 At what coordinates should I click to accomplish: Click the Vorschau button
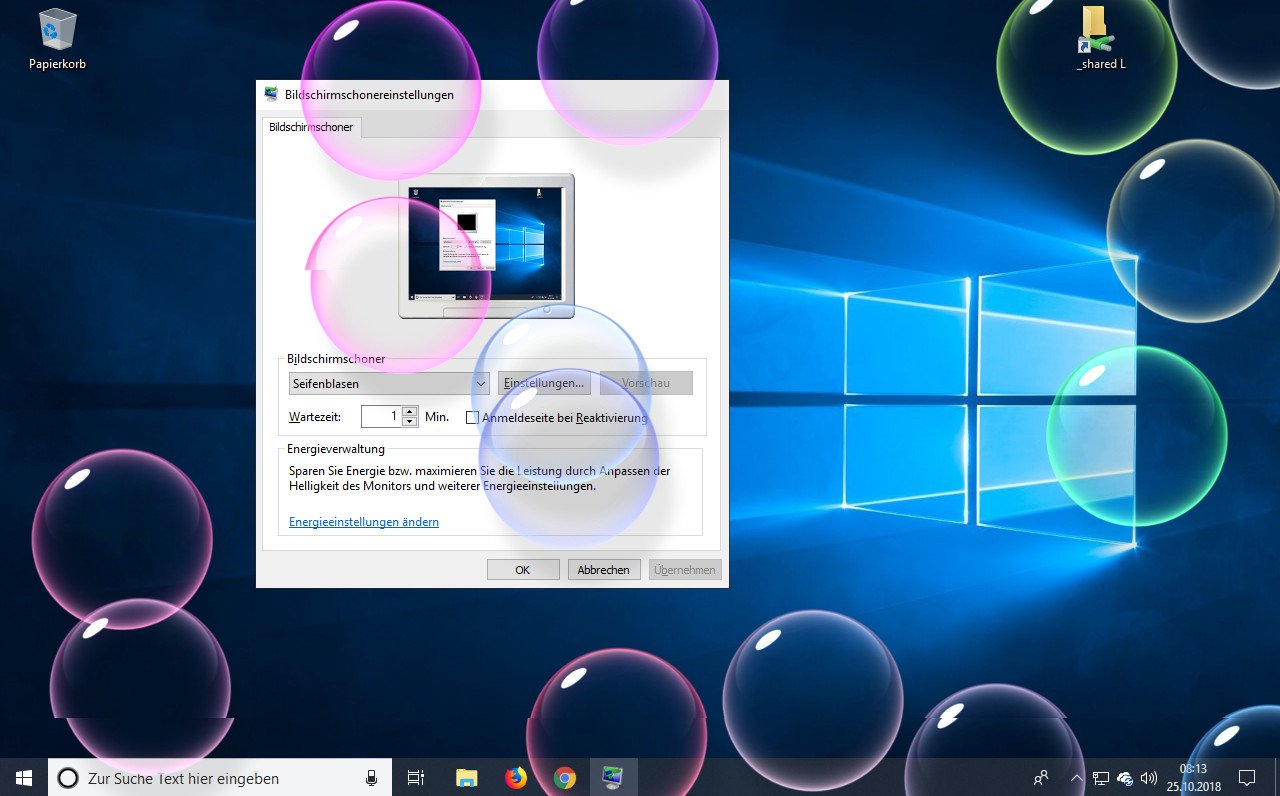pyautogui.click(x=646, y=383)
